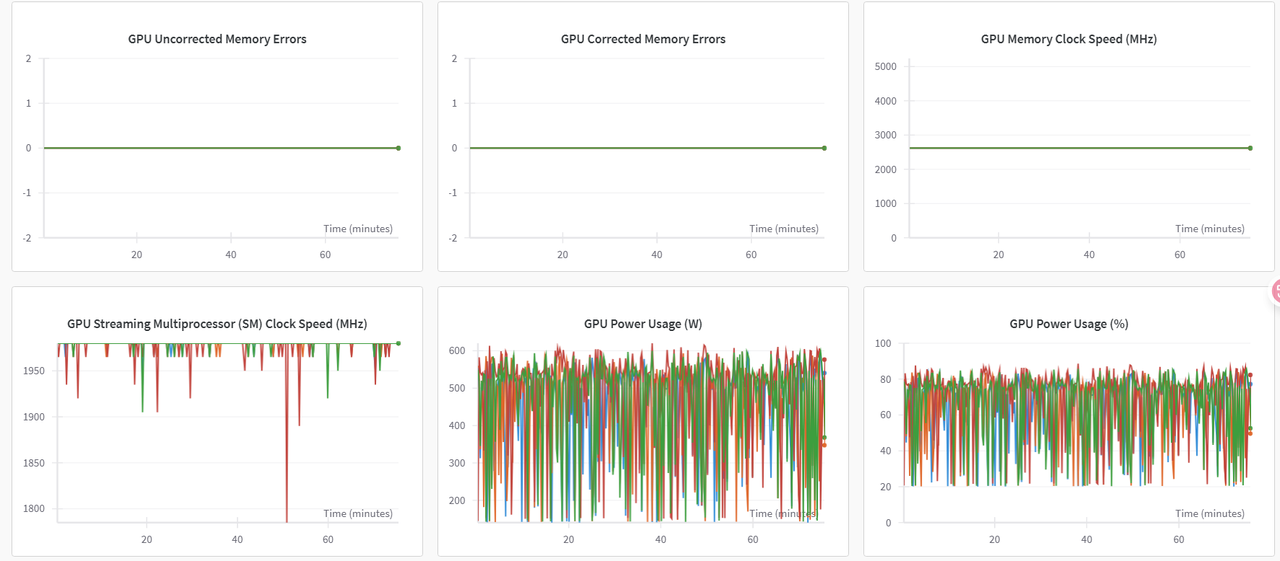Image resolution: width=1280 pixels, height=561 pixels.
Task: Select end-point dot on Memory Clock Speed line
Action: click(1250, 148)
